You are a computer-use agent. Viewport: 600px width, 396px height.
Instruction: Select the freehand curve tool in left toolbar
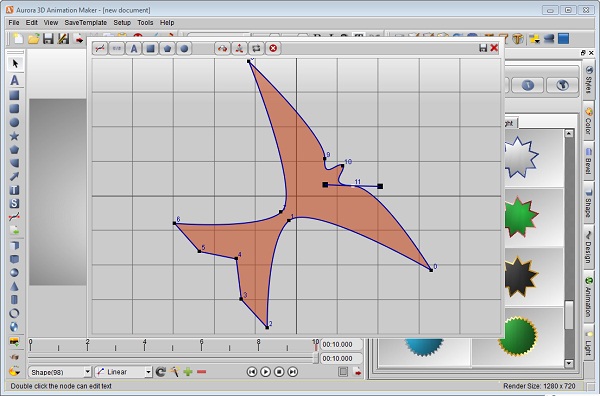[14, 217]
